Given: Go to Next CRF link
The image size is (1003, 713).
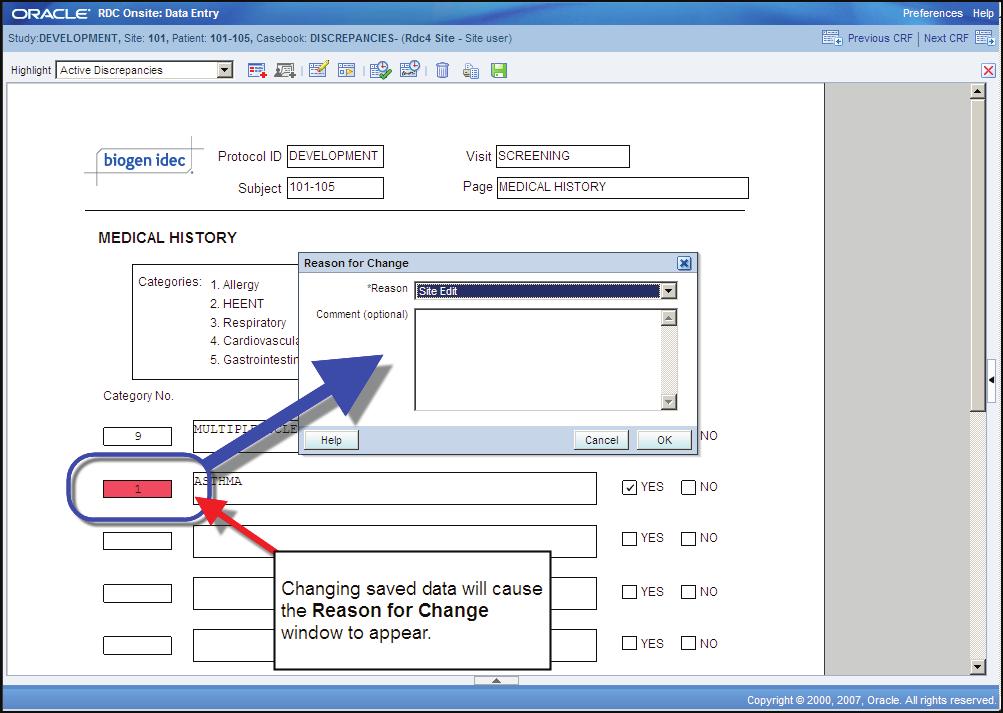Looking at the screenshot, I should 946,38.
